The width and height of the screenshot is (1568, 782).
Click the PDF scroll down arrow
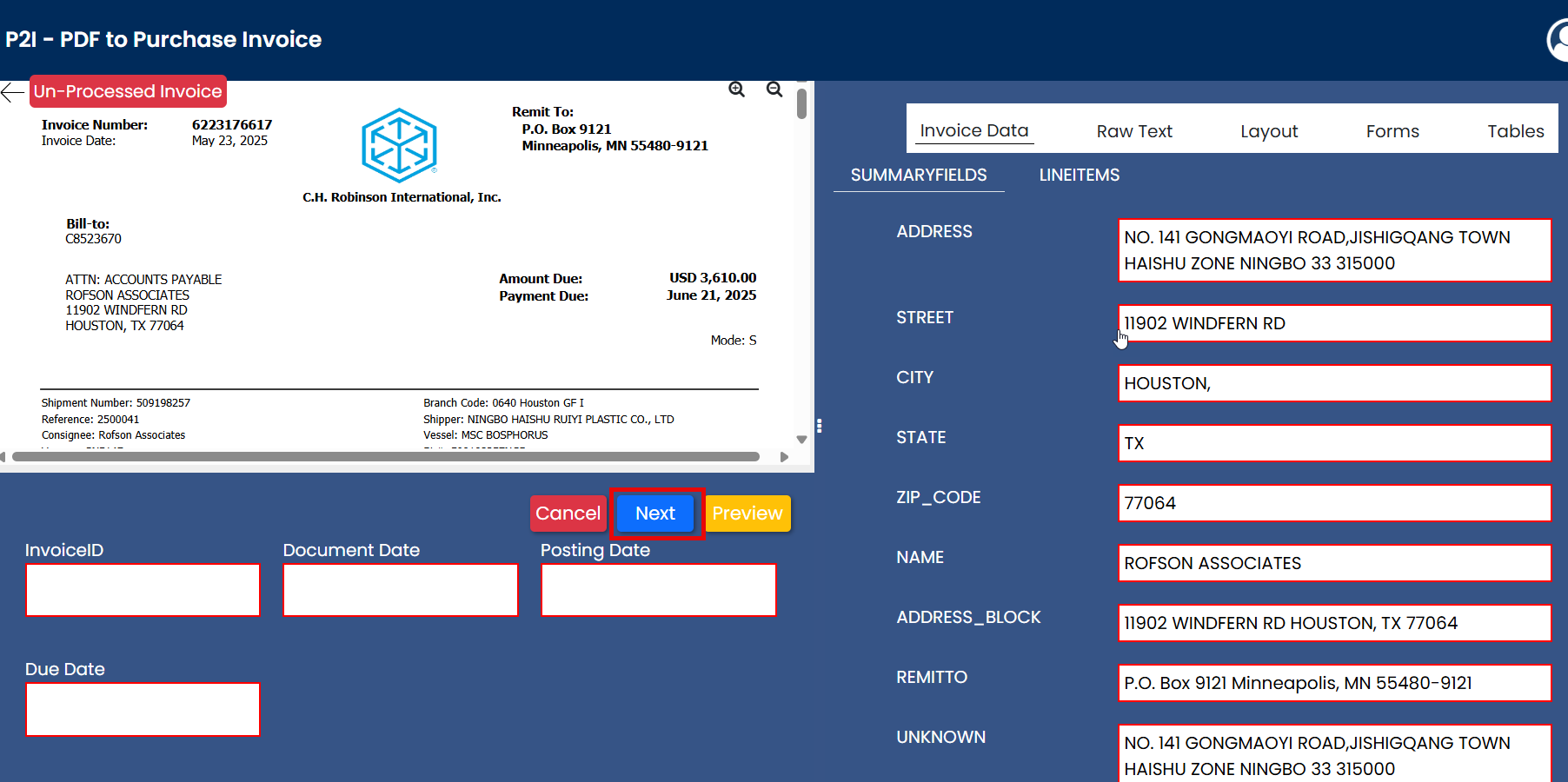[801, 440]
